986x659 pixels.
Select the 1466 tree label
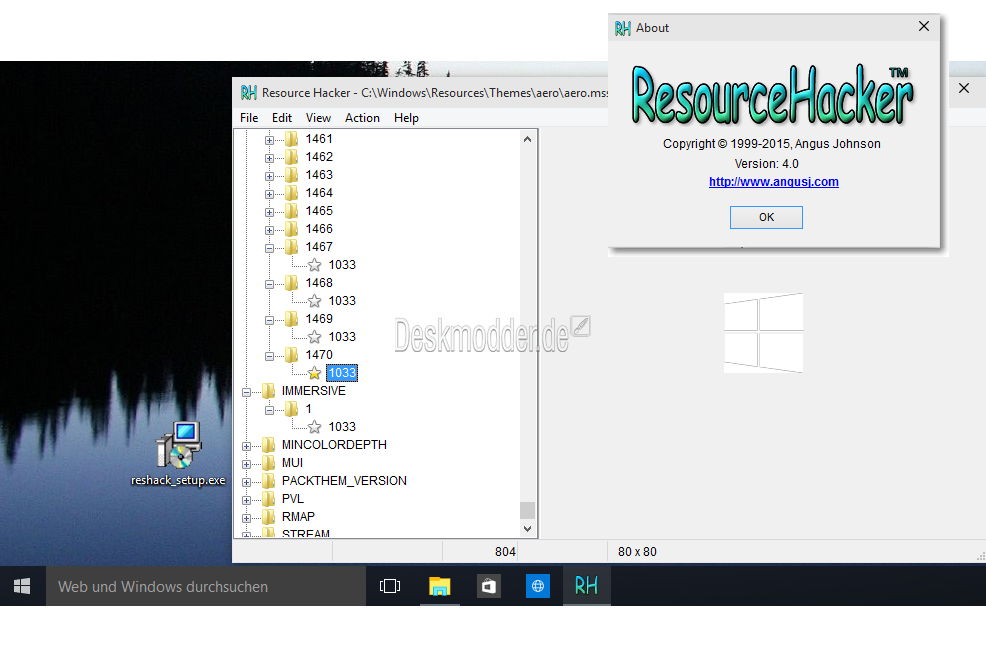point(319,229)
